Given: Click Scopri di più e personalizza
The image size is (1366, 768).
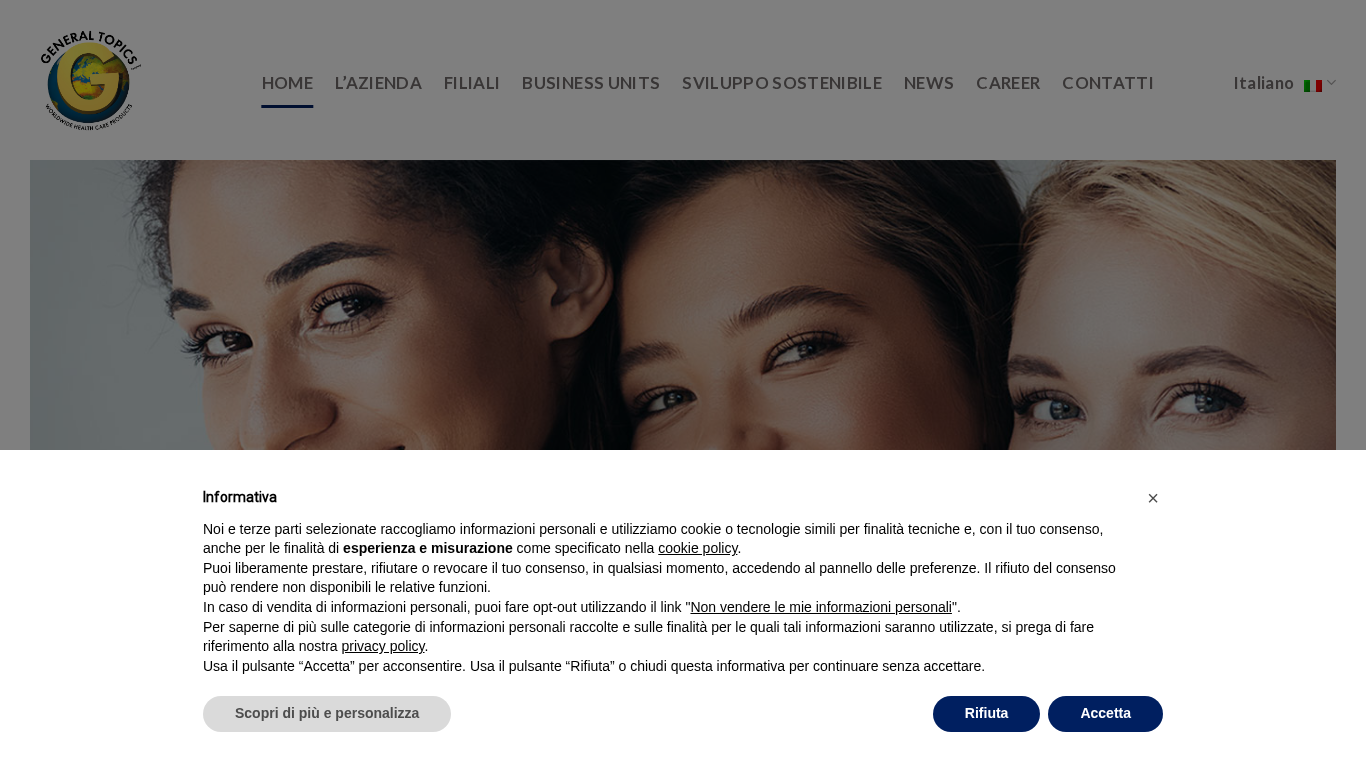Looking at the screenshot, I should click(x=327, y=714).
